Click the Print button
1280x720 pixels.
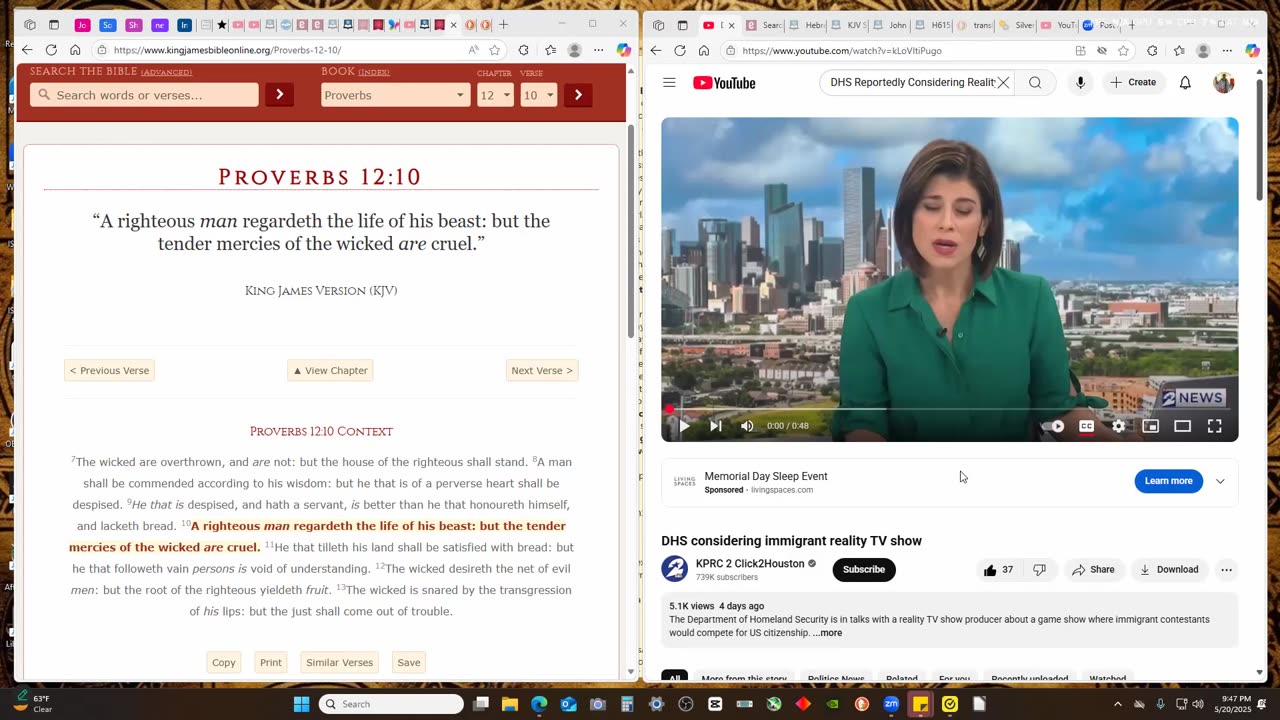pyautogui.click(x=271, y=662)
